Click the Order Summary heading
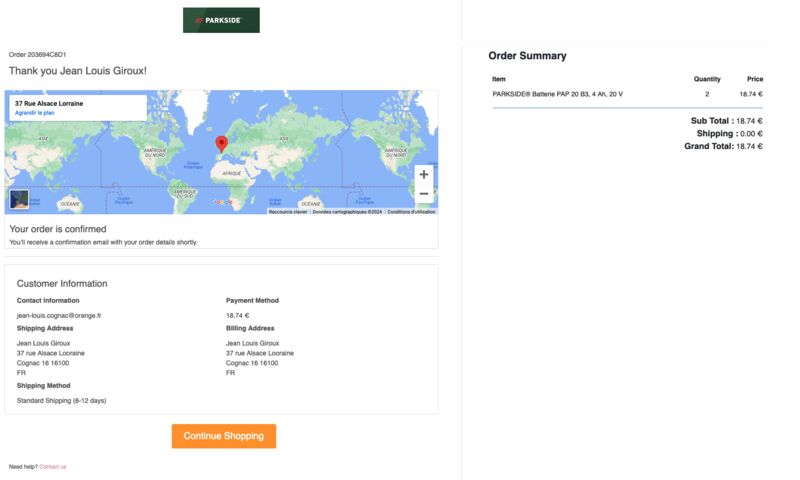The height and width of the screenshot is (480, 800). (x=527, y=56)
